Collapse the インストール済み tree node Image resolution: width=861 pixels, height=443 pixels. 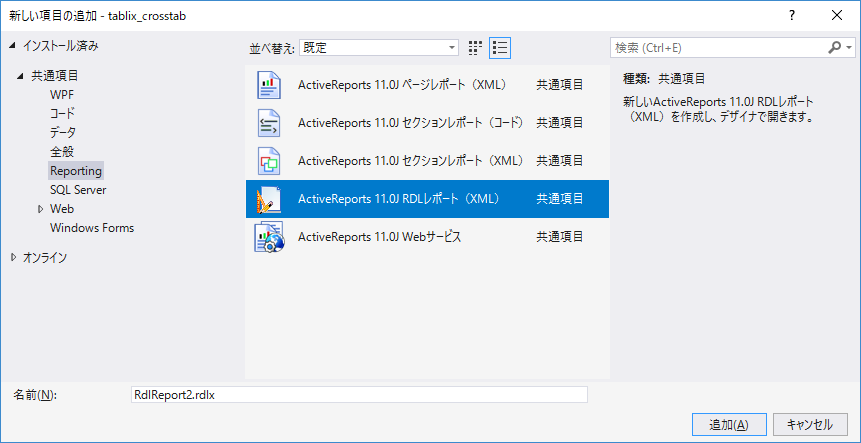[x=13, y=47]
